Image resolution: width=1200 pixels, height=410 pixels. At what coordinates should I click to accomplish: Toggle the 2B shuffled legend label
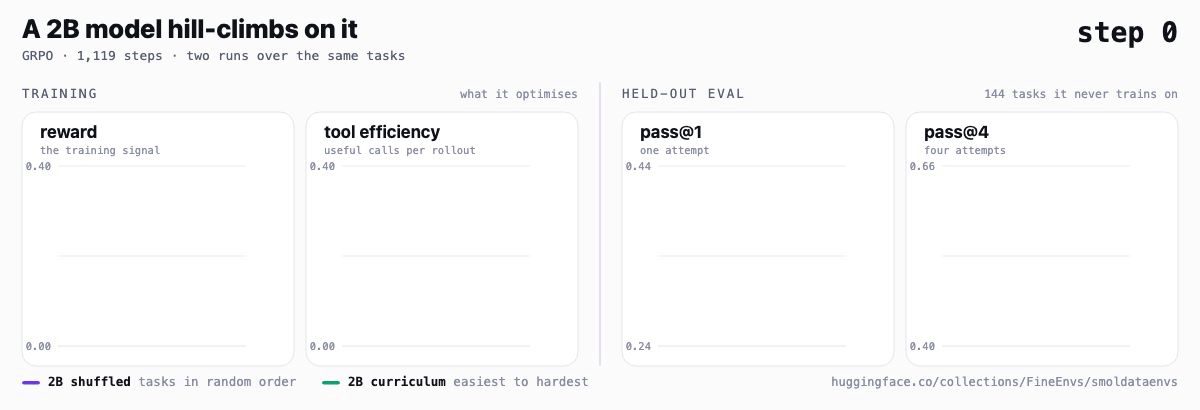click(89, 382)
